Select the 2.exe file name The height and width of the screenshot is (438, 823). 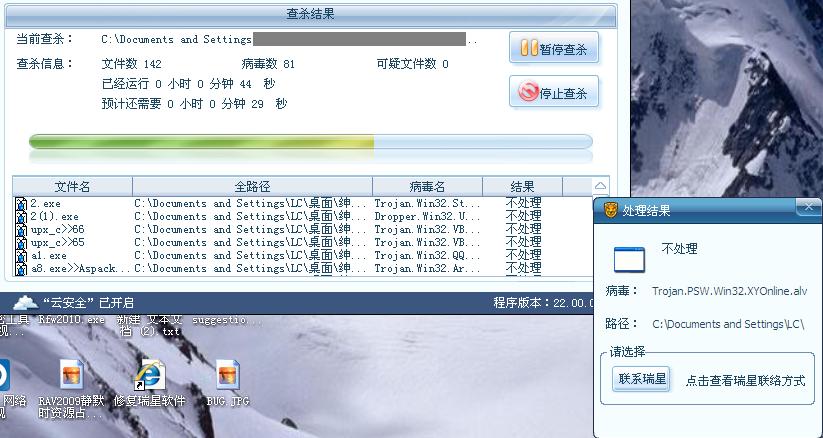45,203
